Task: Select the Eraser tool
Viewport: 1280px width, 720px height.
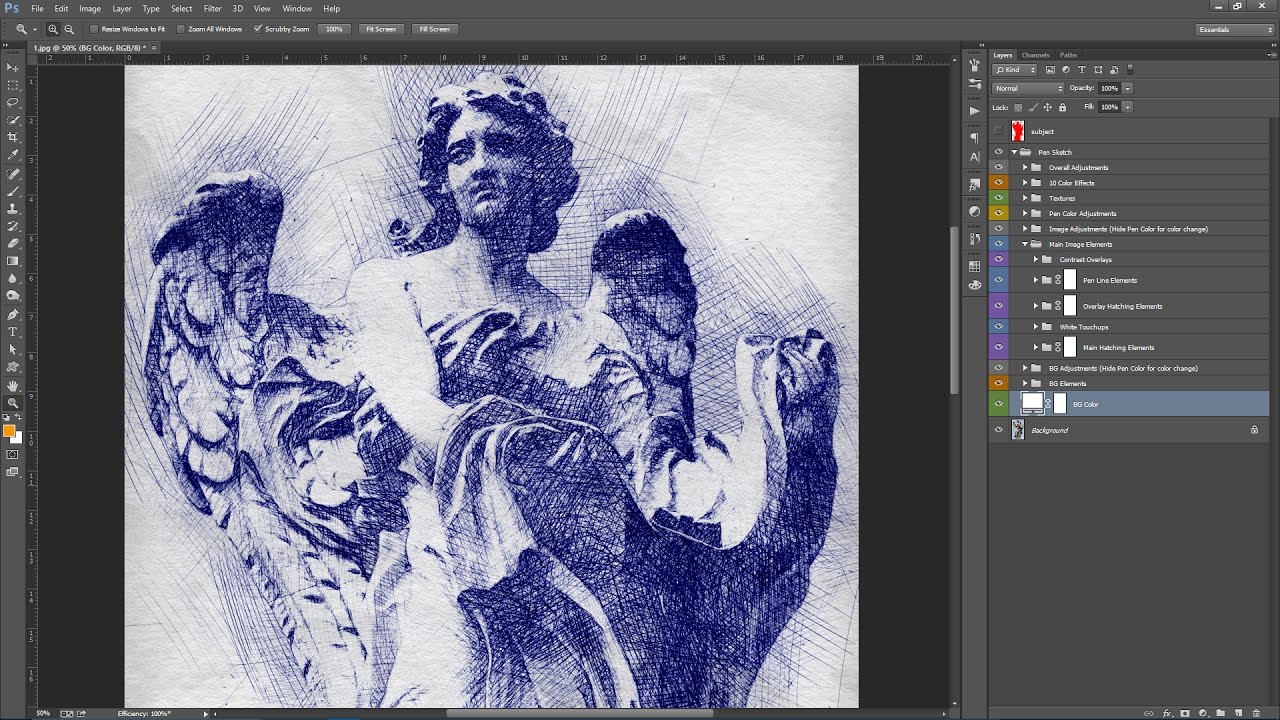Action: point(13,243)
